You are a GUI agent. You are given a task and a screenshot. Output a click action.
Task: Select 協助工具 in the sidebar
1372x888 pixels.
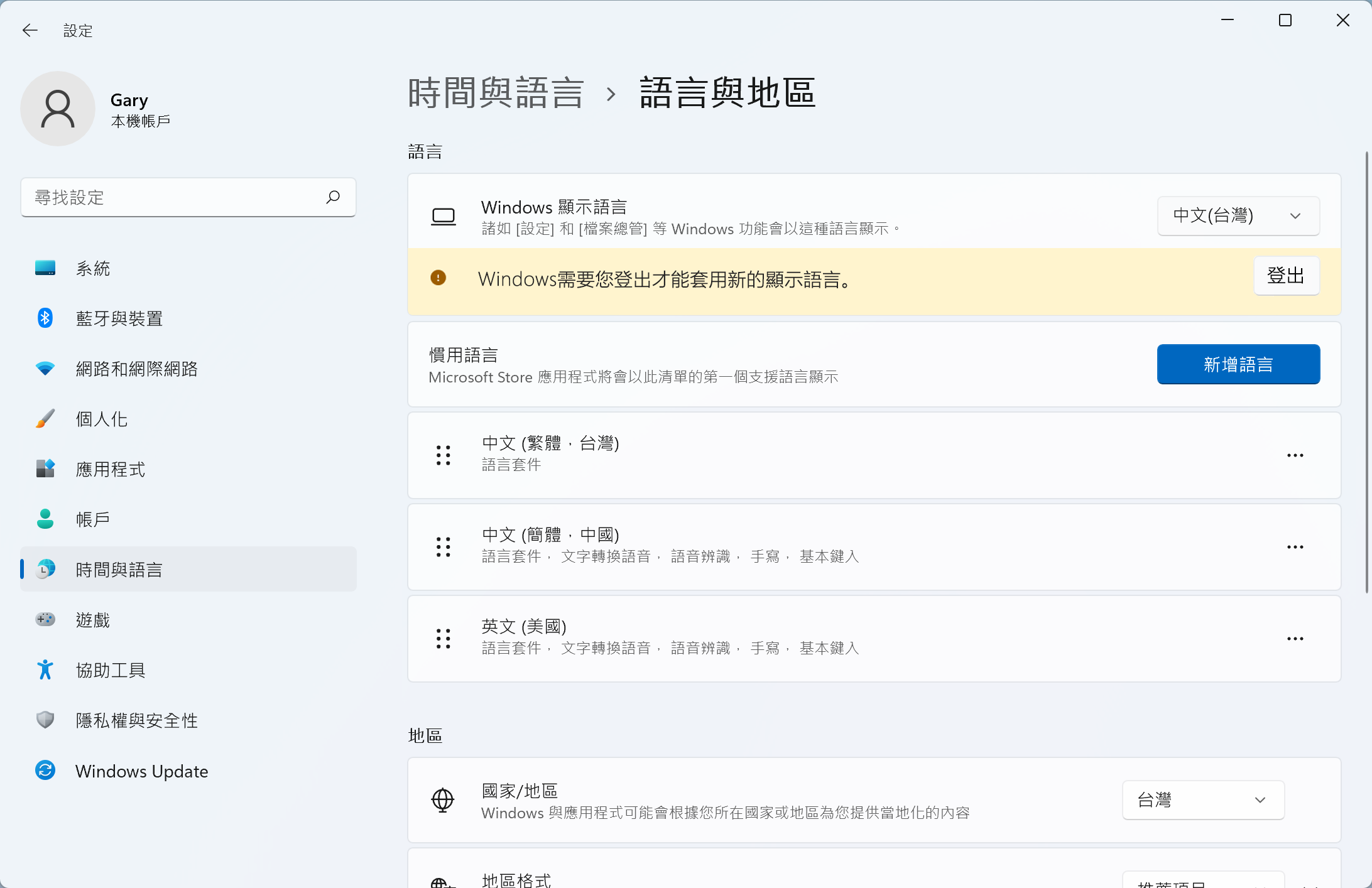(188, 670)
